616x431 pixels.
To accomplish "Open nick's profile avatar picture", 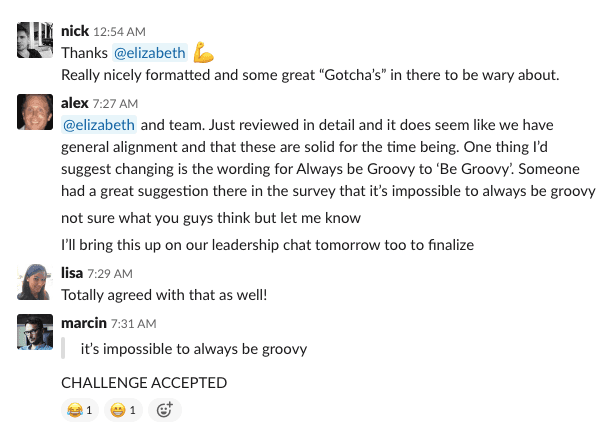I will (x=35, y=40).
